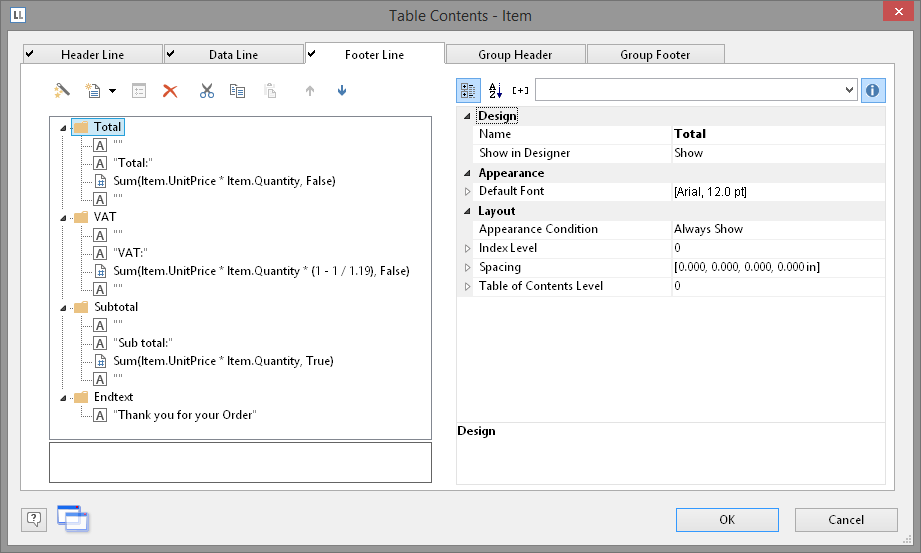The image size is (921, 553).
Task: Move selected item down with blue arrow
Action: click(x=342, y=91)
